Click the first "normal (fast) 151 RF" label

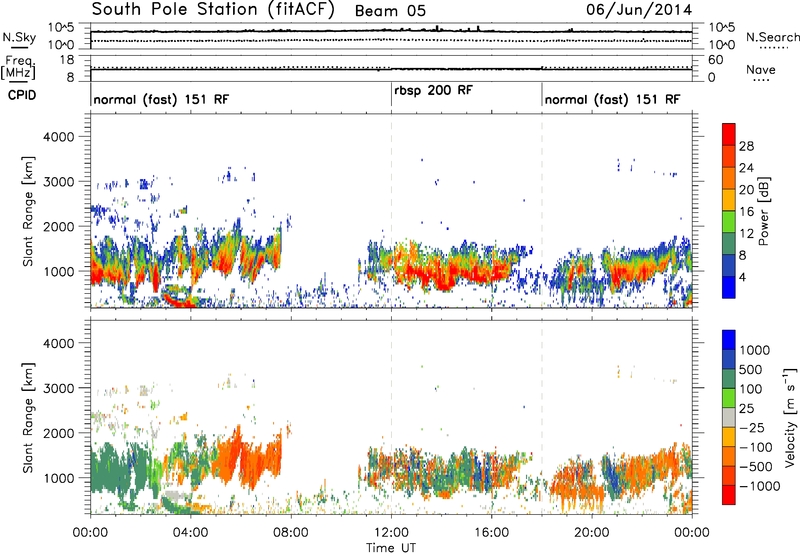161,99
